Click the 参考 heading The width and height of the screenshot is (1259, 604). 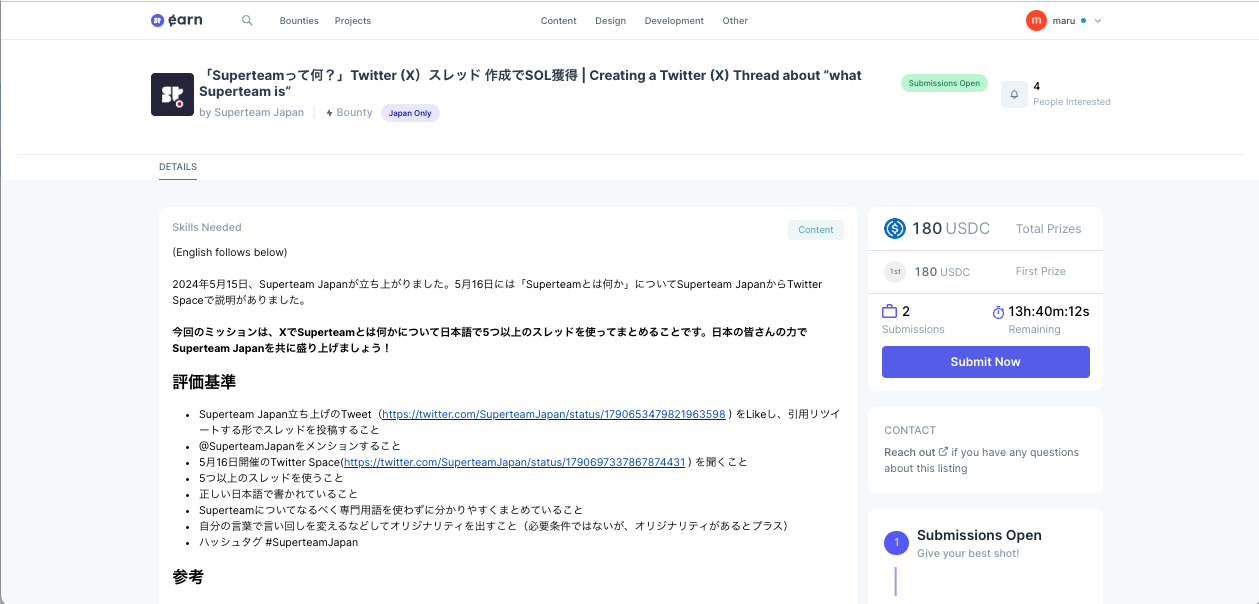point(188,577)
